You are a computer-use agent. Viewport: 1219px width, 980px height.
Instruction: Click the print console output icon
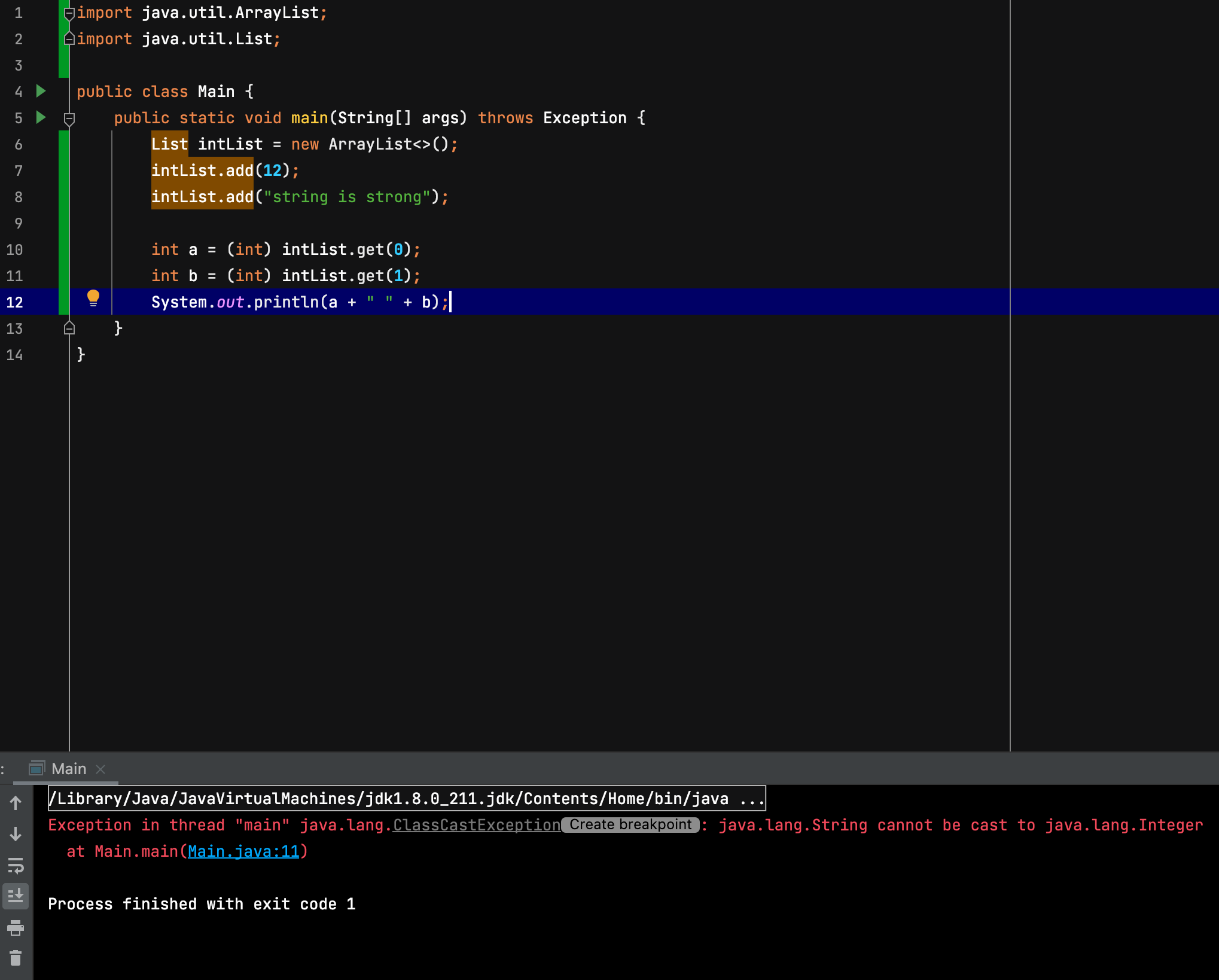tap(16, 928)
